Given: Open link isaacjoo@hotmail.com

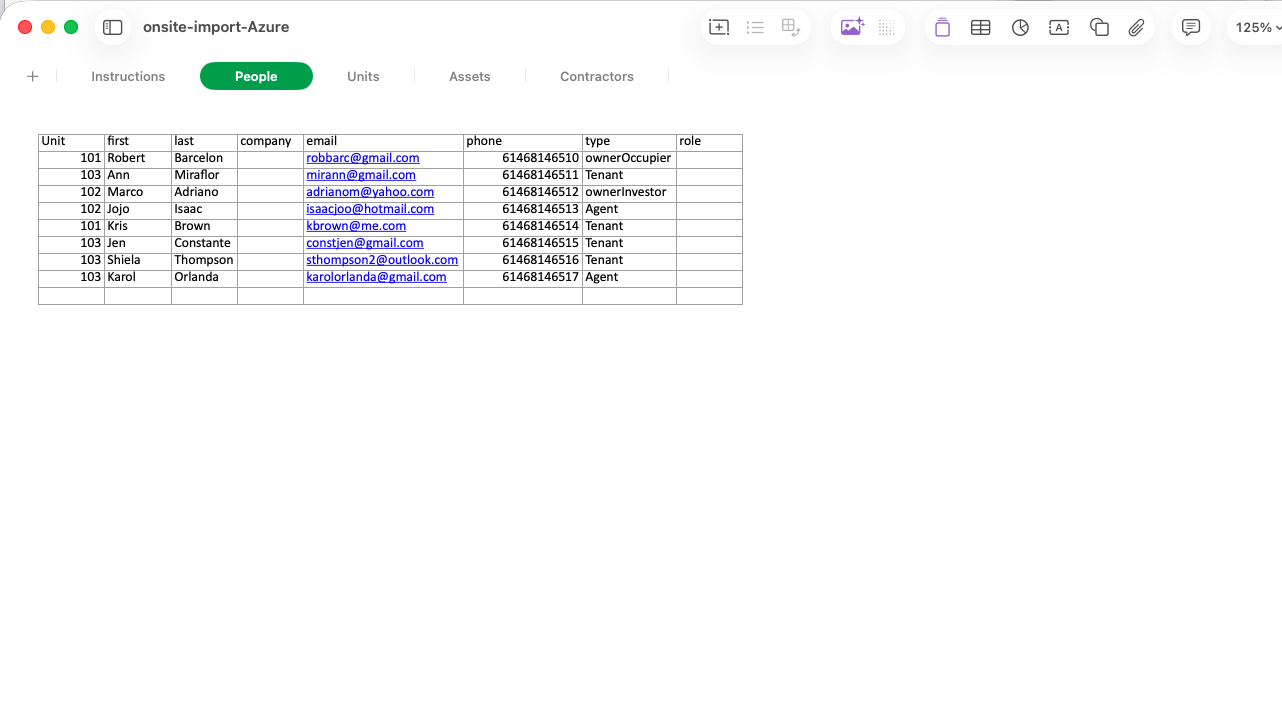Looking at the screenshot, I should point(370,209).
